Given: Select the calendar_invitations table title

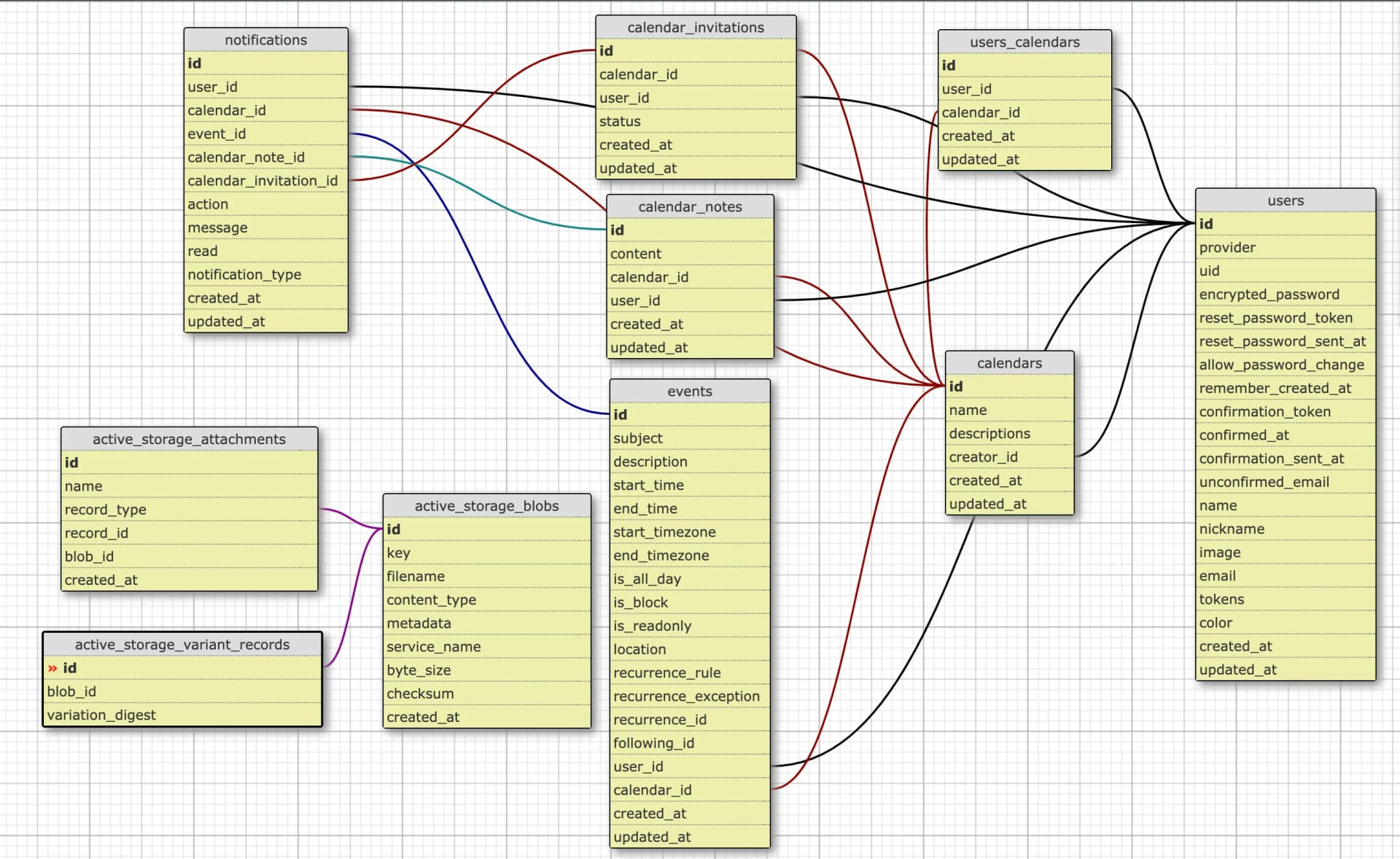Looking at the screenshot, I should tap(695, 28).
